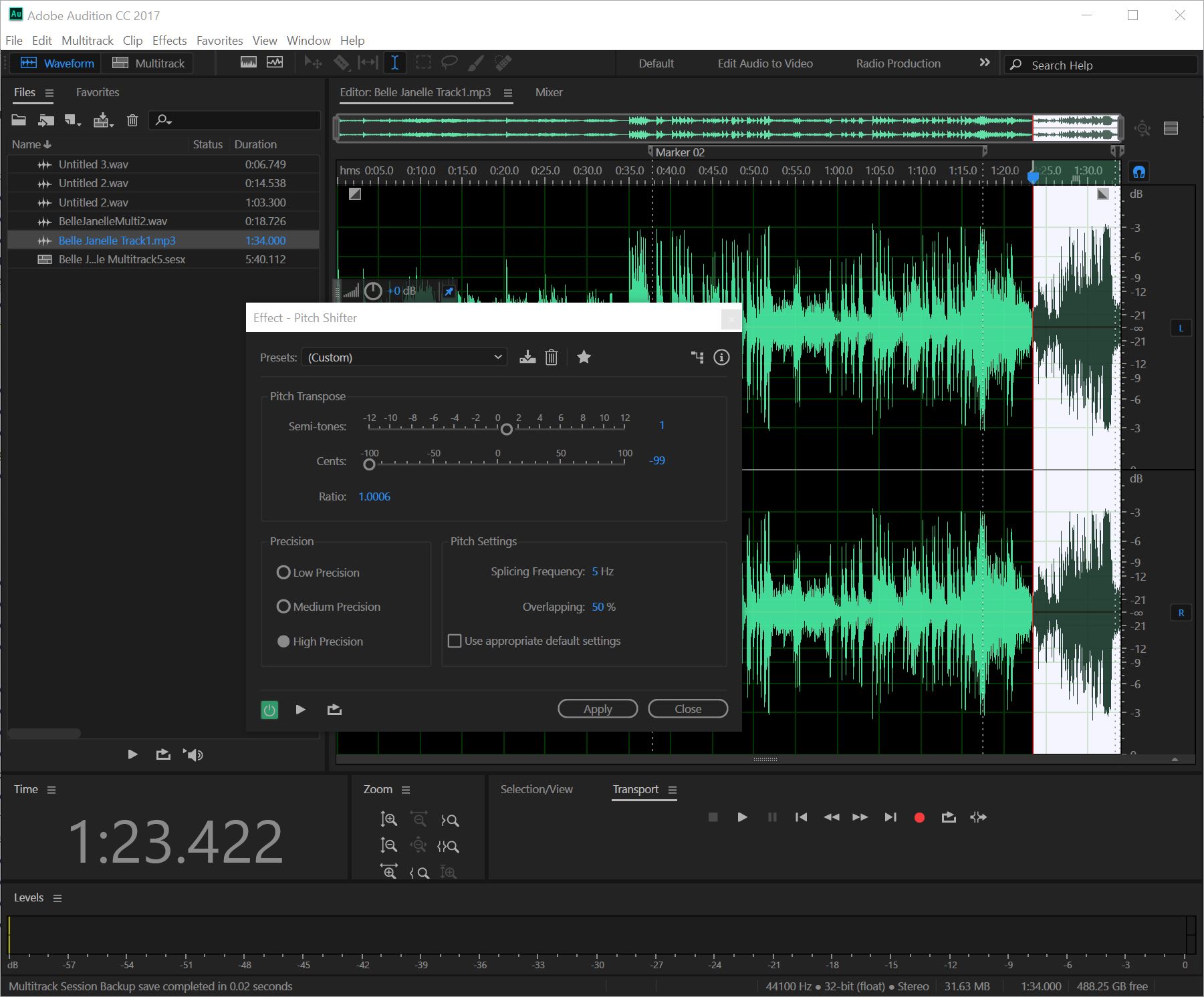
Task: Click the import file icon in Files panel
Action: (x=45, y=120)
